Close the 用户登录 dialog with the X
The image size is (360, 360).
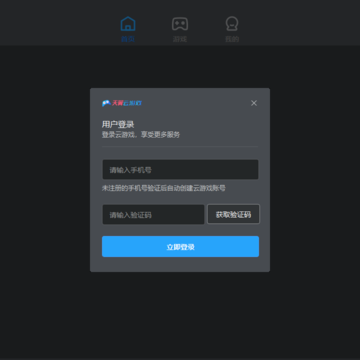[x=254, y=103]
